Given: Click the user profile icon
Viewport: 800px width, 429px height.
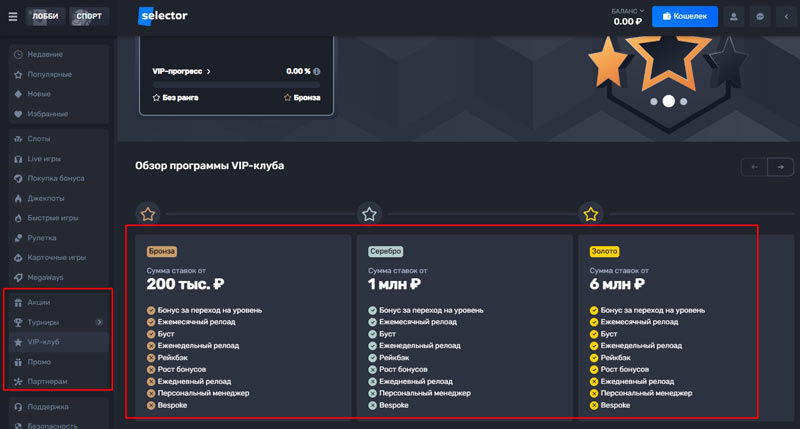Looking at the screenshot, I should point(735,16).
